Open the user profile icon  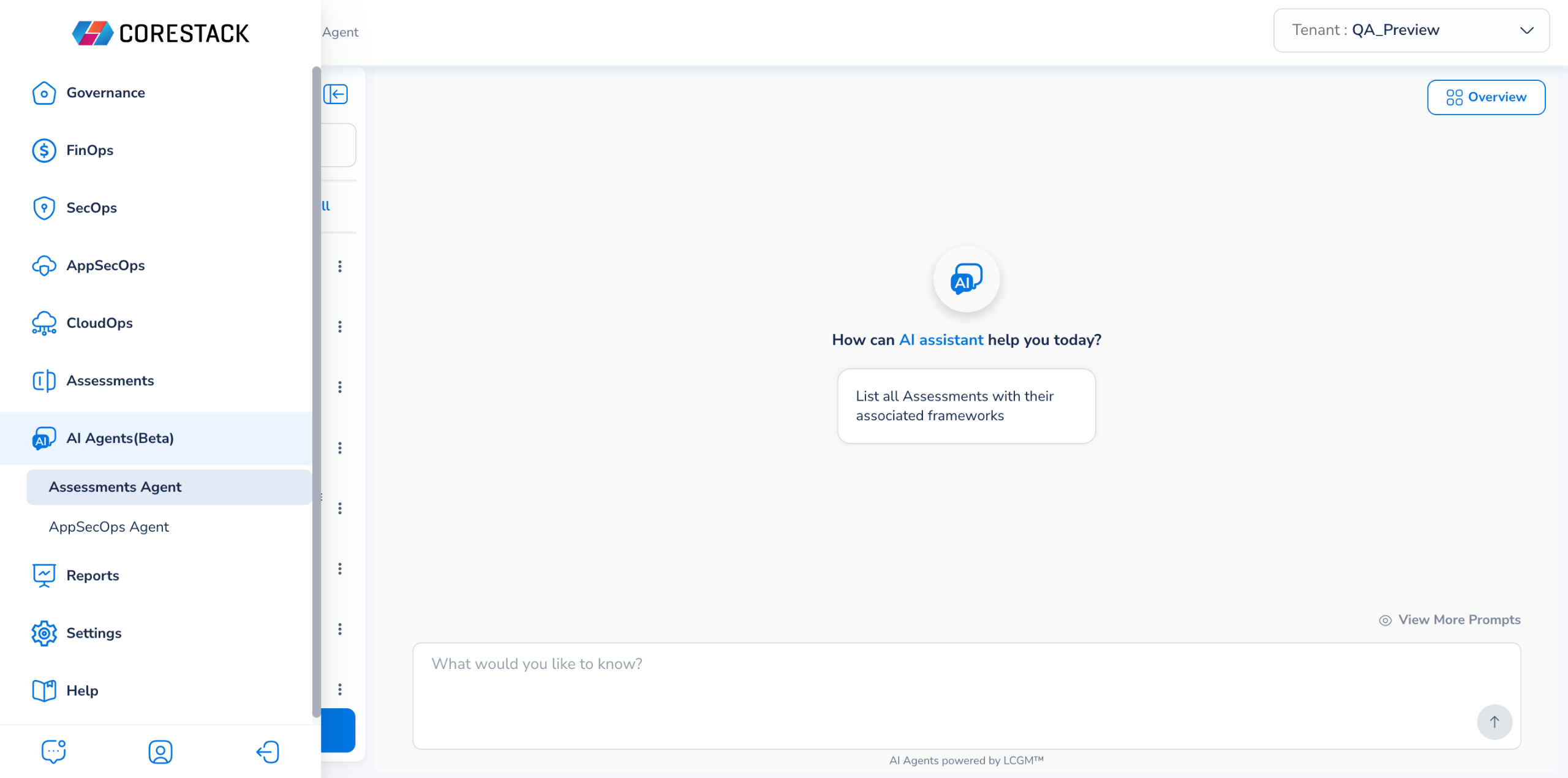point(160,752)
